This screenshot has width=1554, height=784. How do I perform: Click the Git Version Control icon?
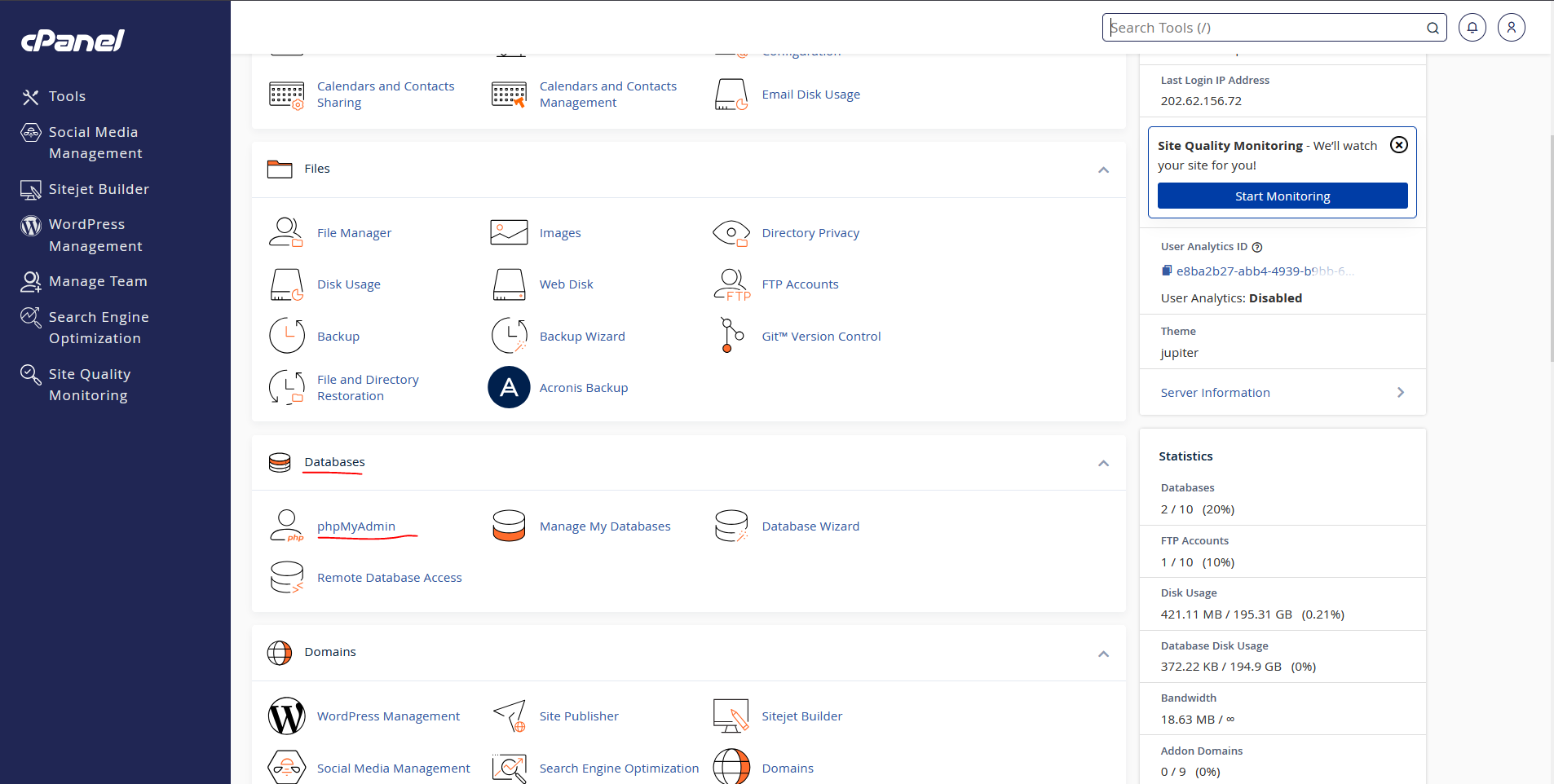click(x=731, y=336)
